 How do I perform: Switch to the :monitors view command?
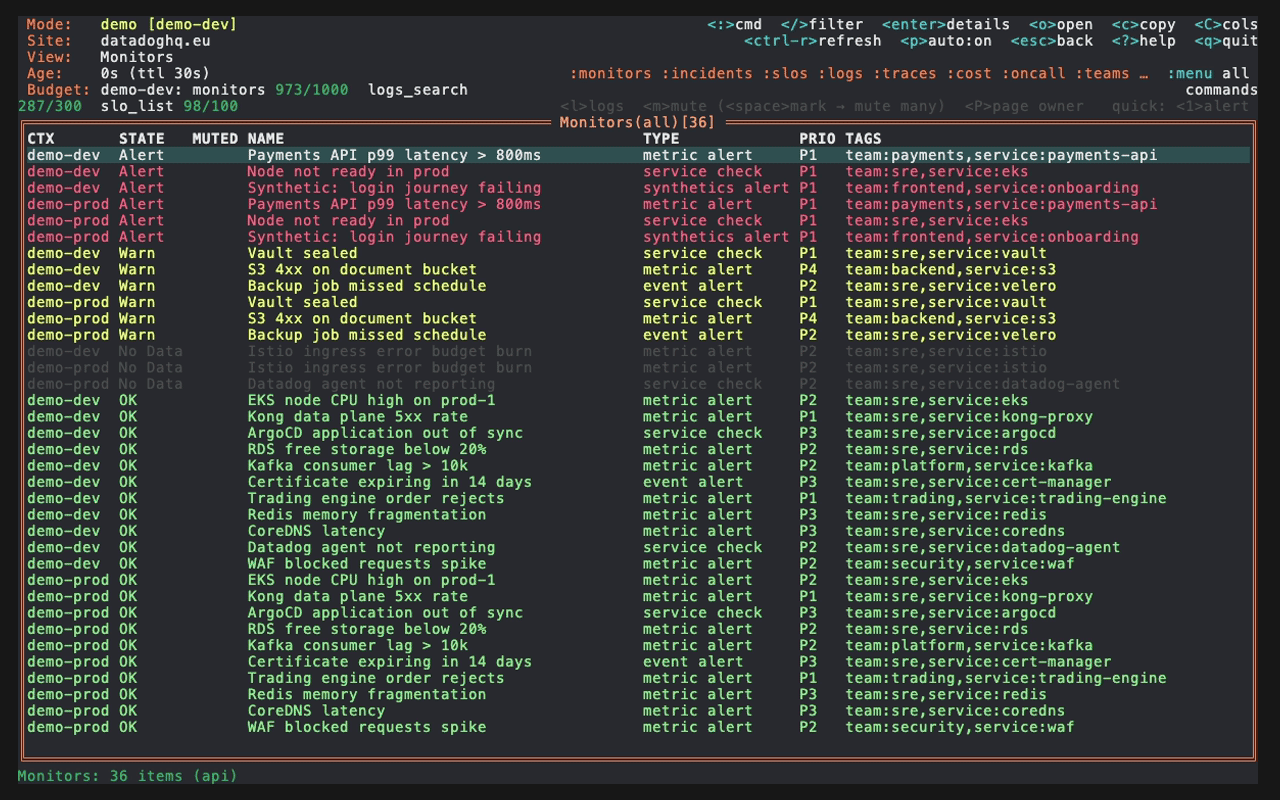[x=611, y=73]
